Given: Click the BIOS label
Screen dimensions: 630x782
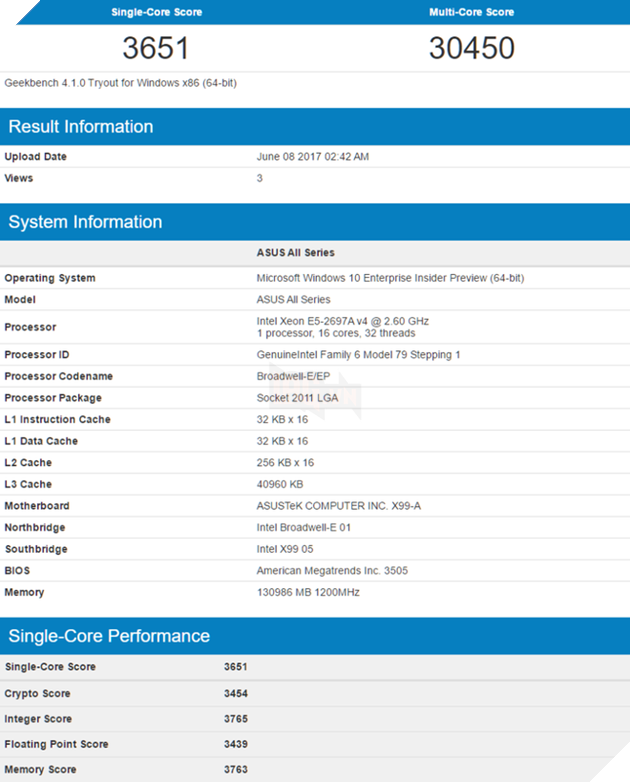Looking at the screenshot, I should (17, 571).
